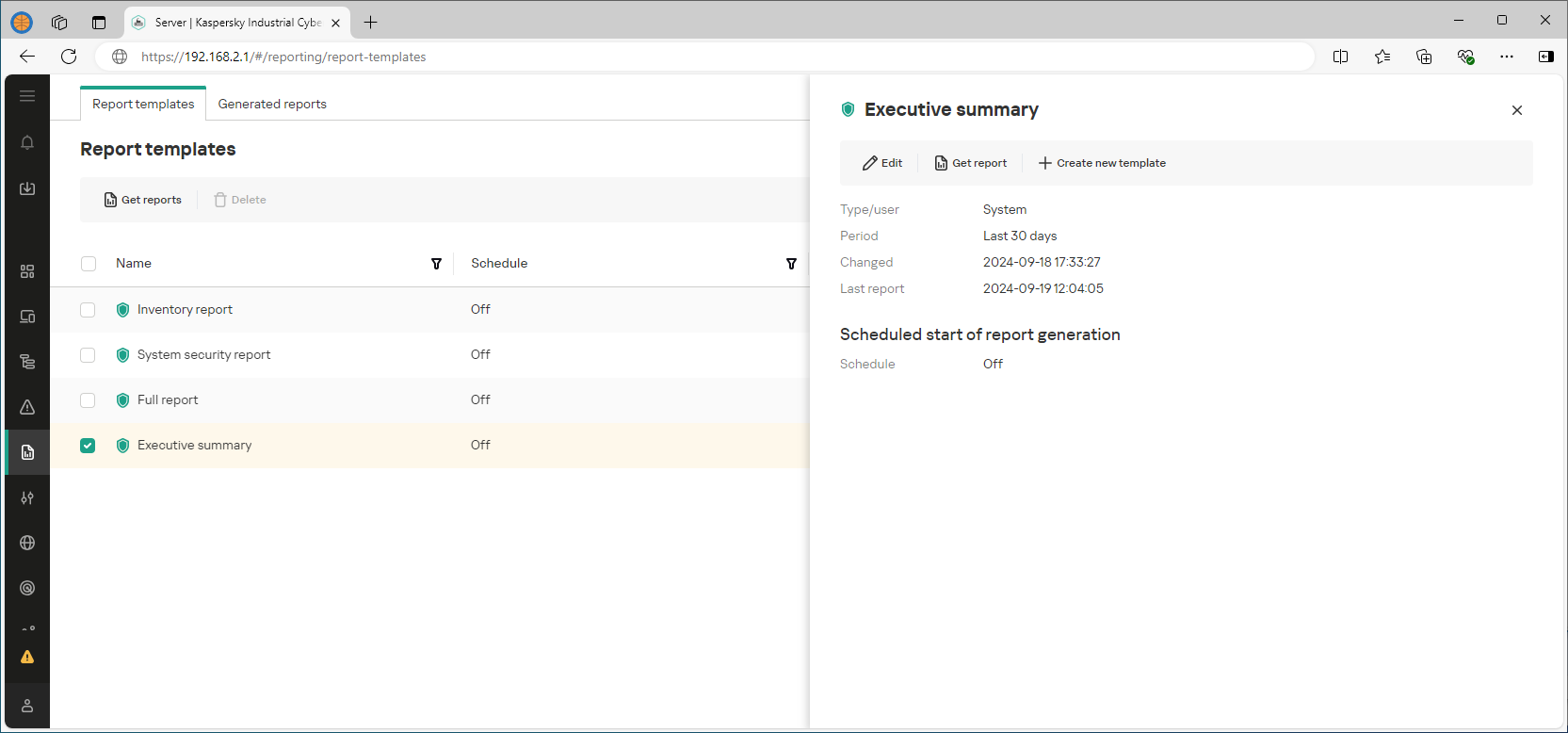Uncheck the Executive summary checkbox

point(88,446)
